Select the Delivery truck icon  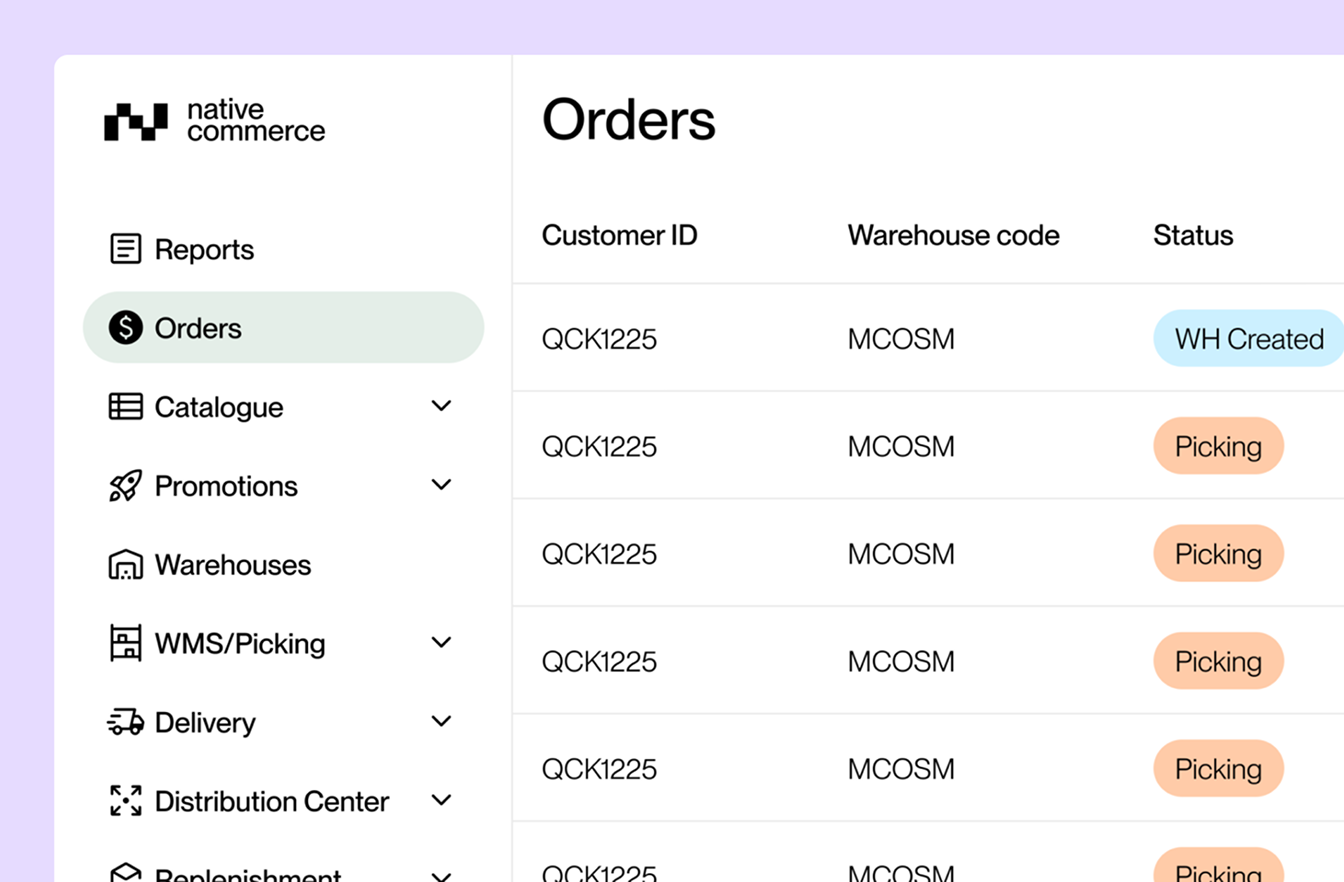tap(124, 721)
